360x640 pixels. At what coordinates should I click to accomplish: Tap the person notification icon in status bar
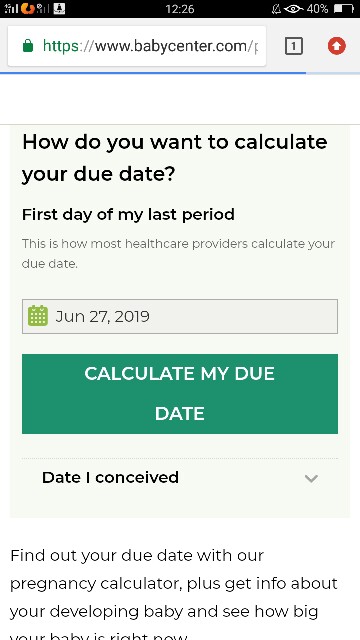60,8
